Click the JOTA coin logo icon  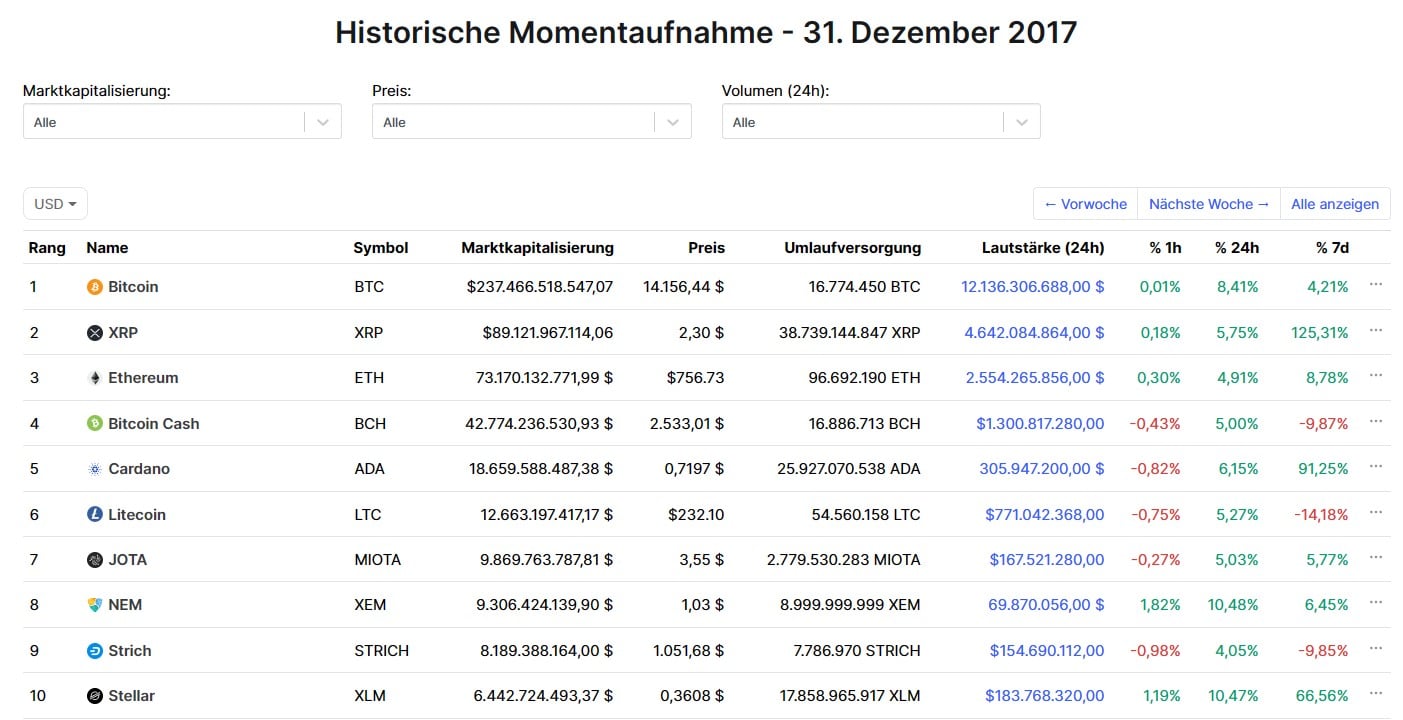pyautogui.click(x=95, y=560)
